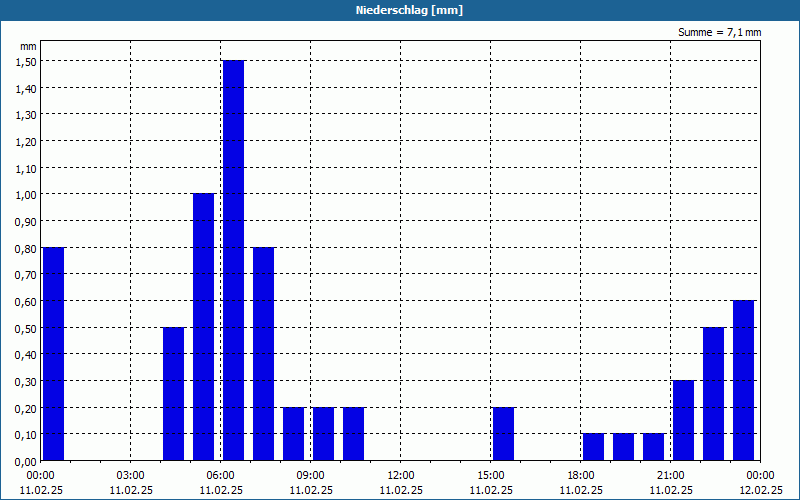Select the 0,90 y-axis label

pos(25,221)
